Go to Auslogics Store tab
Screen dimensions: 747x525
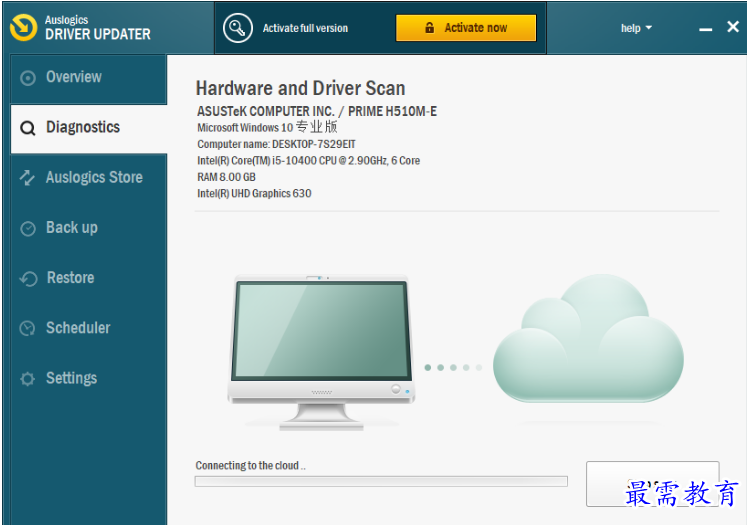89,178
